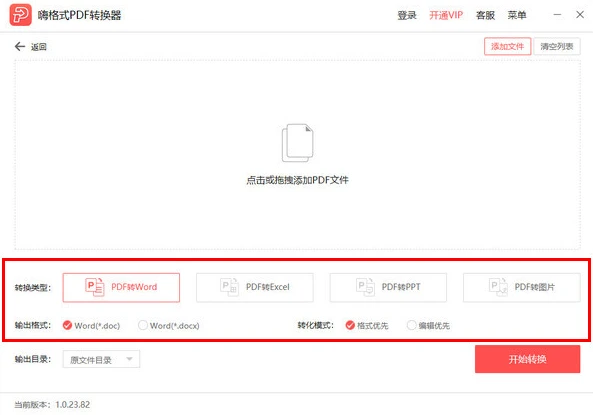Click the 嗨格式PDF转换器 title text
Image resolution: width=593 pixels, height=415 pixels.
(79, 15)
